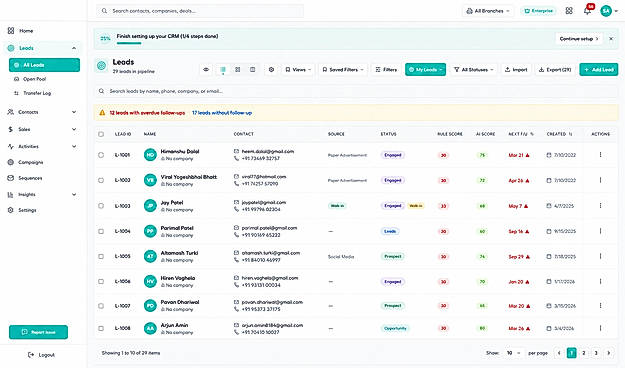Viewport: 625px width, 368px height.
Task: Expand the Activities sidebar section
Action: coord(74,146)
